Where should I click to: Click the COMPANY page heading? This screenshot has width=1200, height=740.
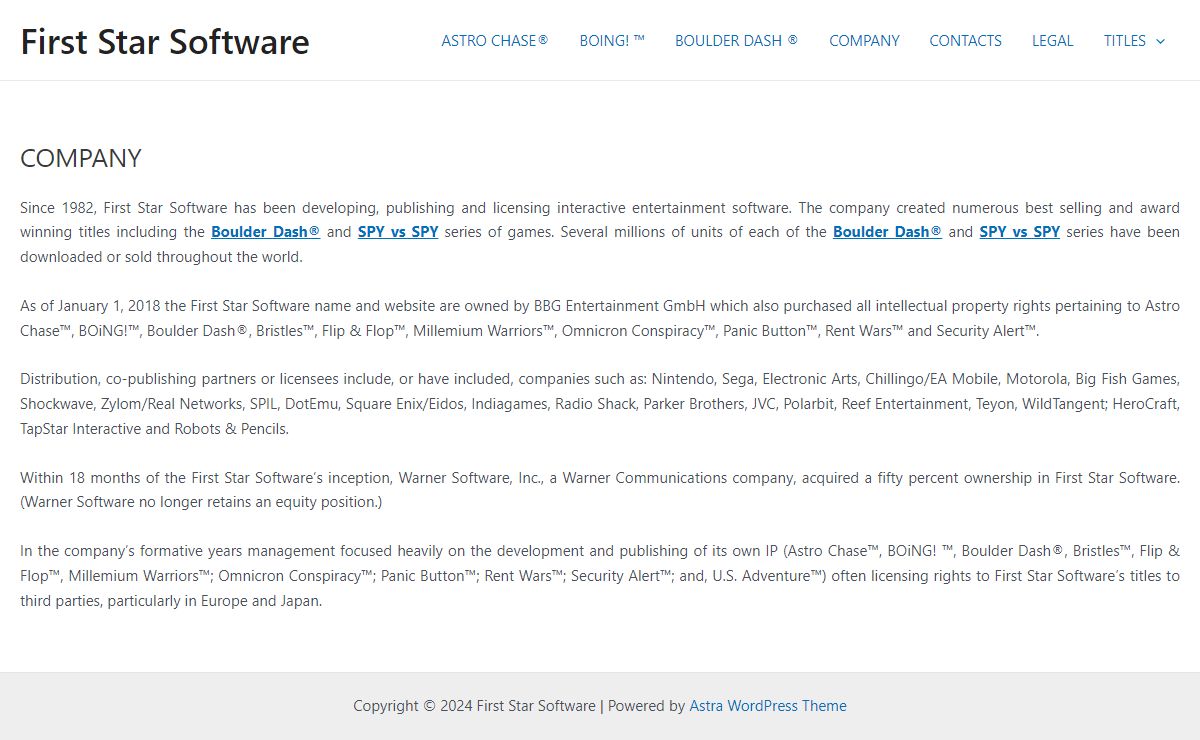tap(81, 158)
